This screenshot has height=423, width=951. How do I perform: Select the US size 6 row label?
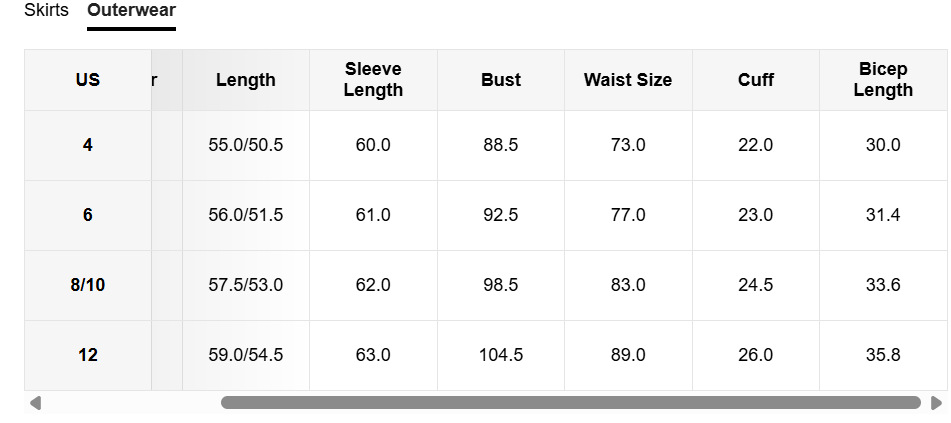coord(88,215)
